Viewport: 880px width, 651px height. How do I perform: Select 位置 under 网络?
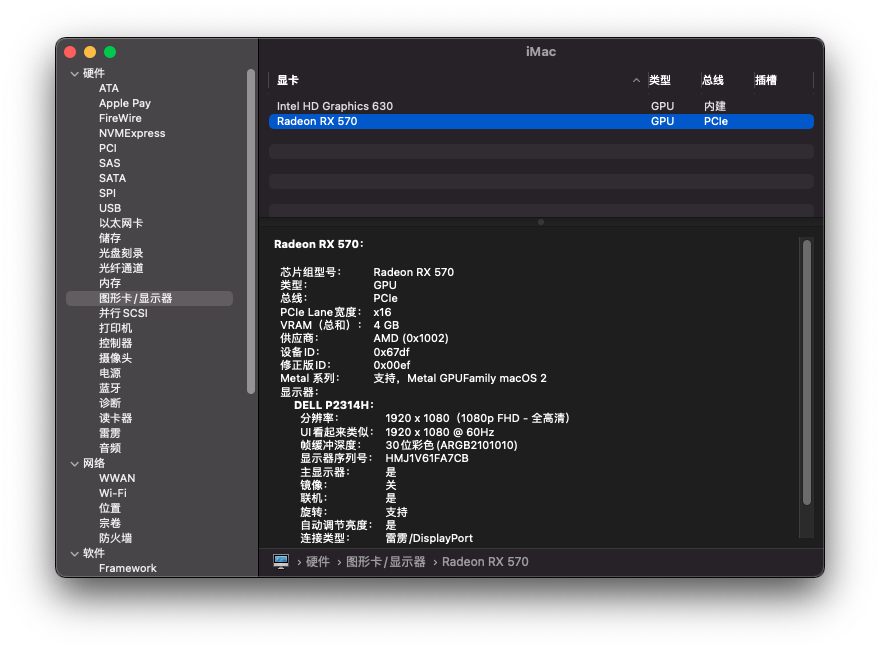coord(109,508)
